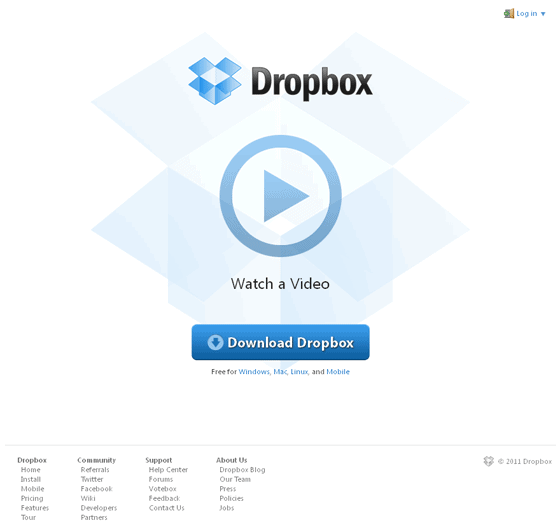560x532 pixels.
Task: Open the Policies footer link
Action: pos(231,498)
